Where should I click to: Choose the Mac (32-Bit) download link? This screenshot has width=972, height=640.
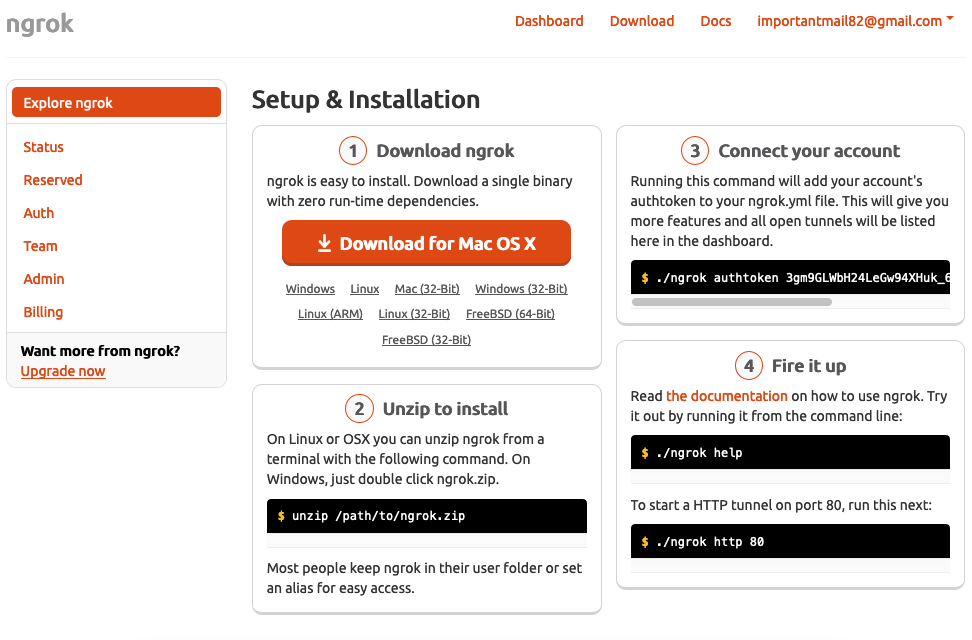click(x=427, y=289)
